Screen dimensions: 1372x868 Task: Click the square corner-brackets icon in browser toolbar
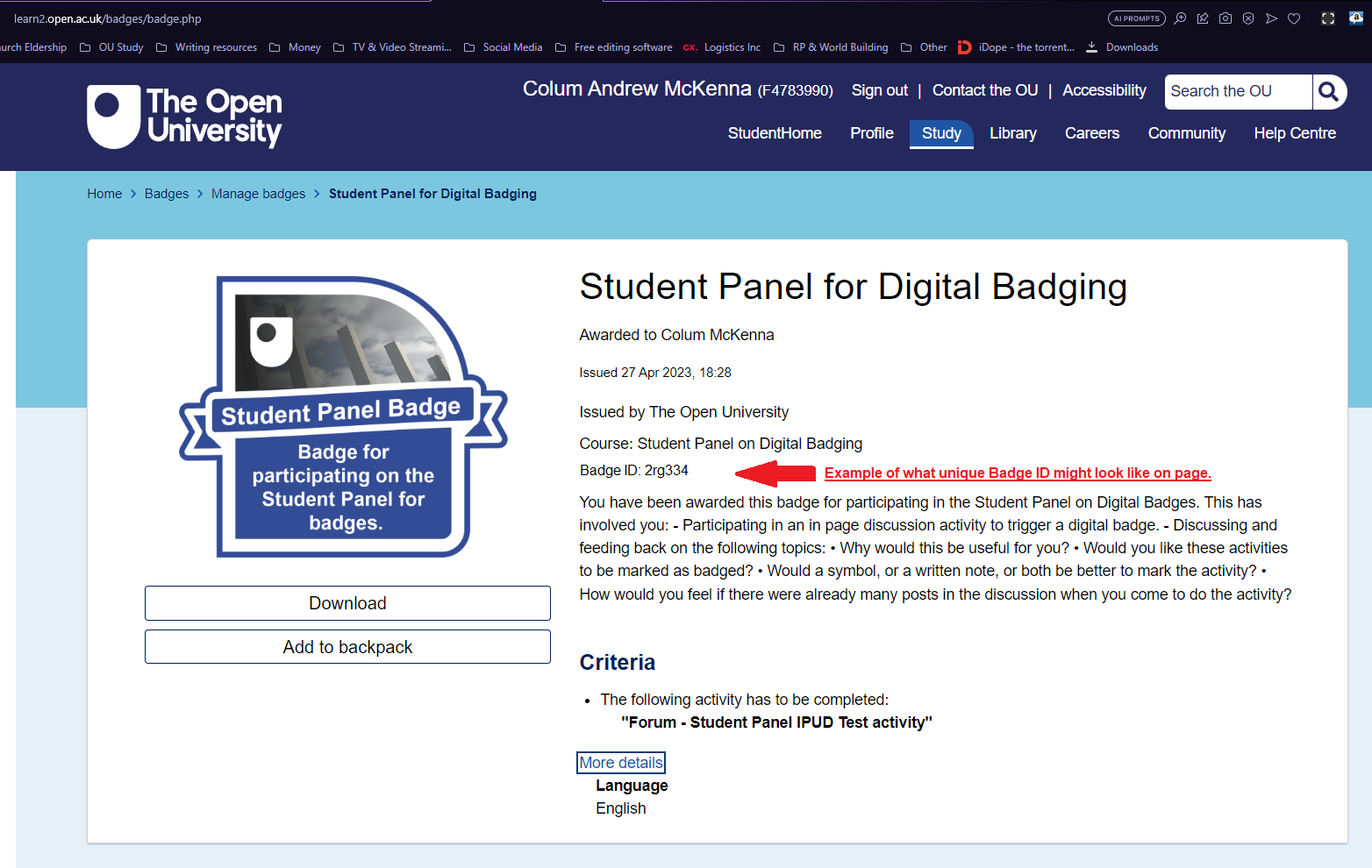[1328, 18]
